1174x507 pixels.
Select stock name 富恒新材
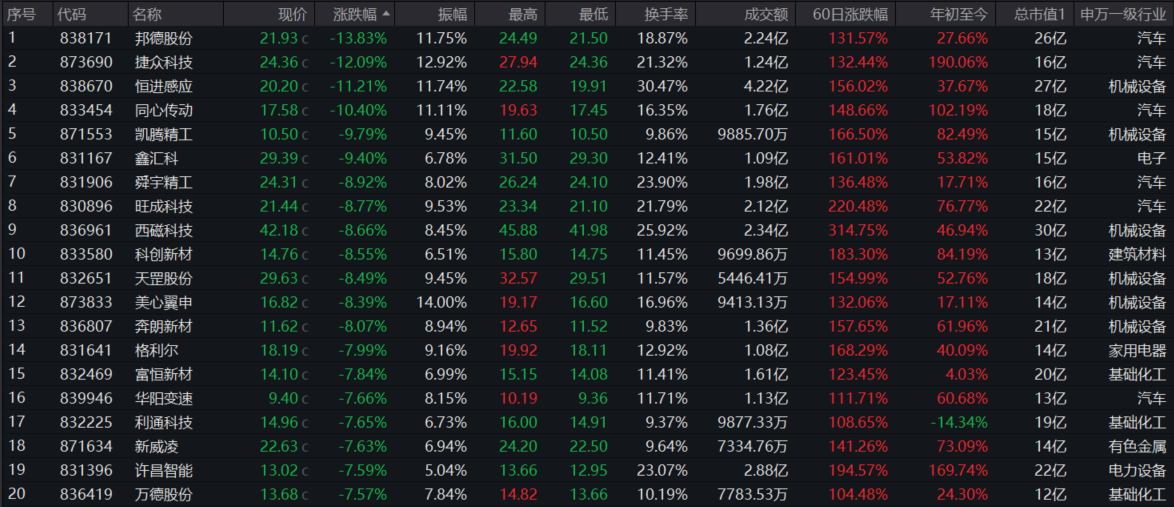pos(164,374)
